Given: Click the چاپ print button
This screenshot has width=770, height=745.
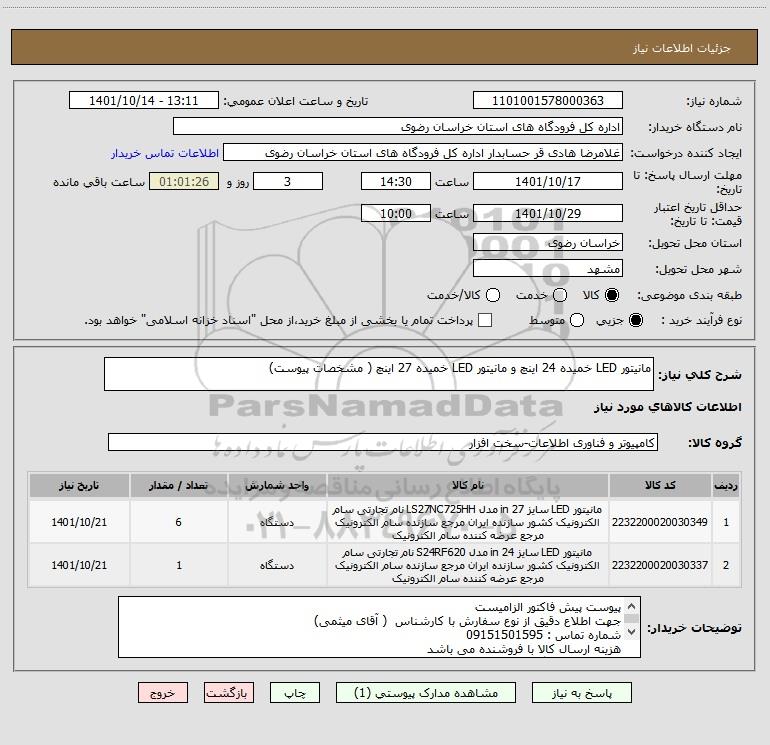Looking at the screenshot, I should point(295,693).
